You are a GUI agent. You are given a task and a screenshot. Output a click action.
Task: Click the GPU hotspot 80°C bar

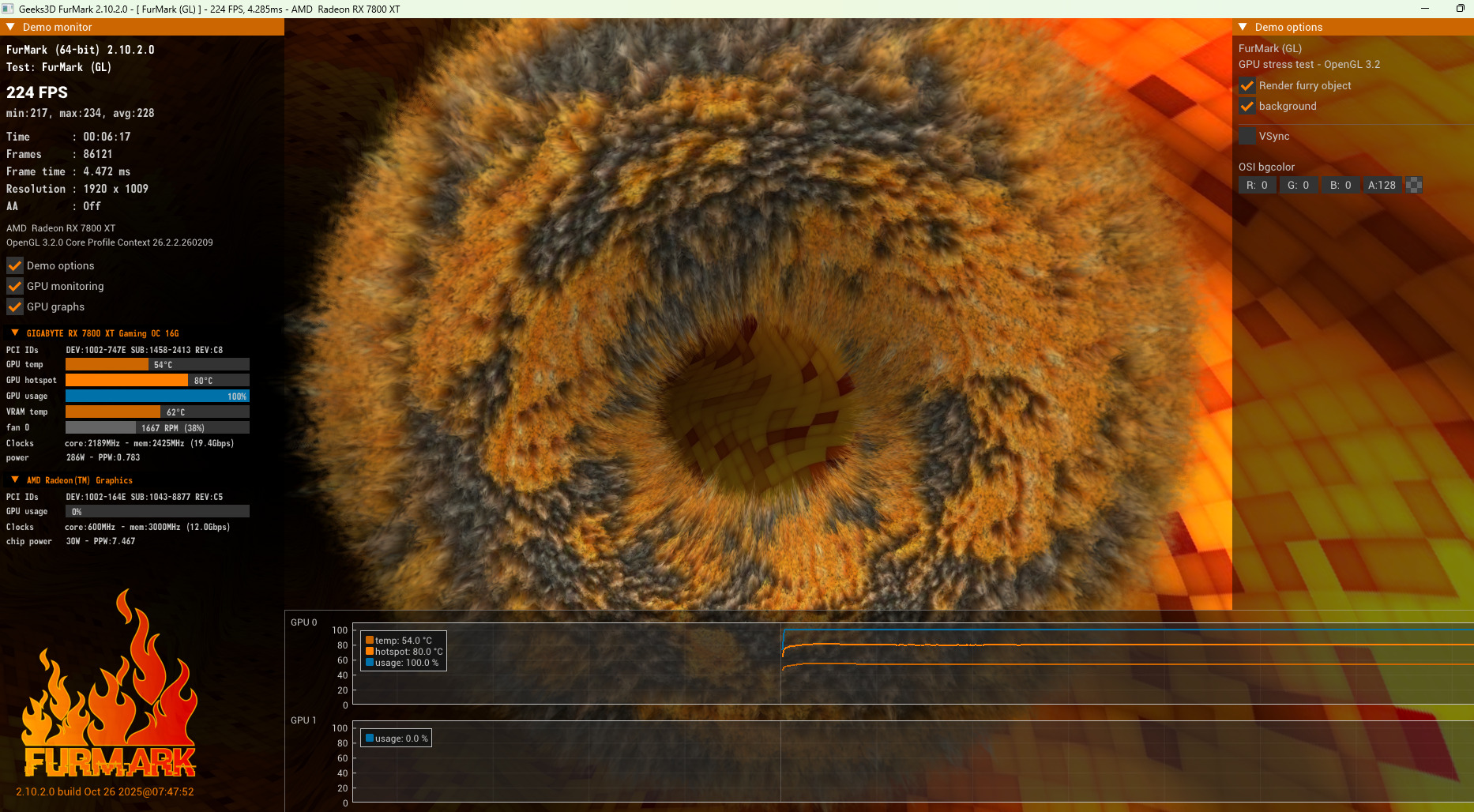tap(157, 380)
